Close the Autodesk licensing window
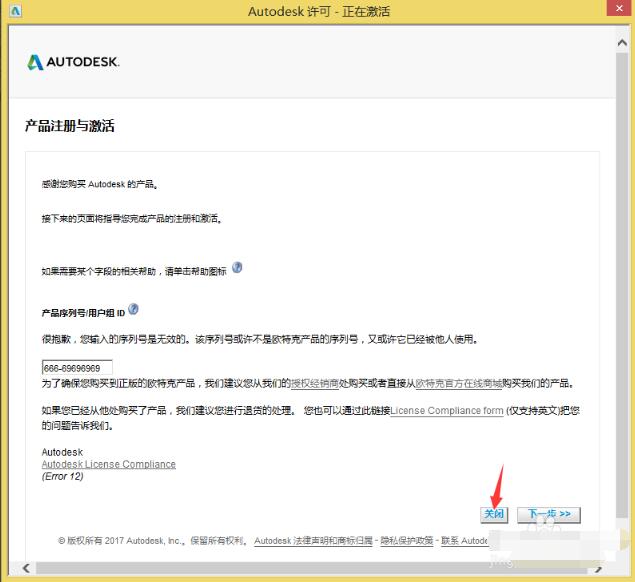The image size is (635, 582). tap(619, 8)
